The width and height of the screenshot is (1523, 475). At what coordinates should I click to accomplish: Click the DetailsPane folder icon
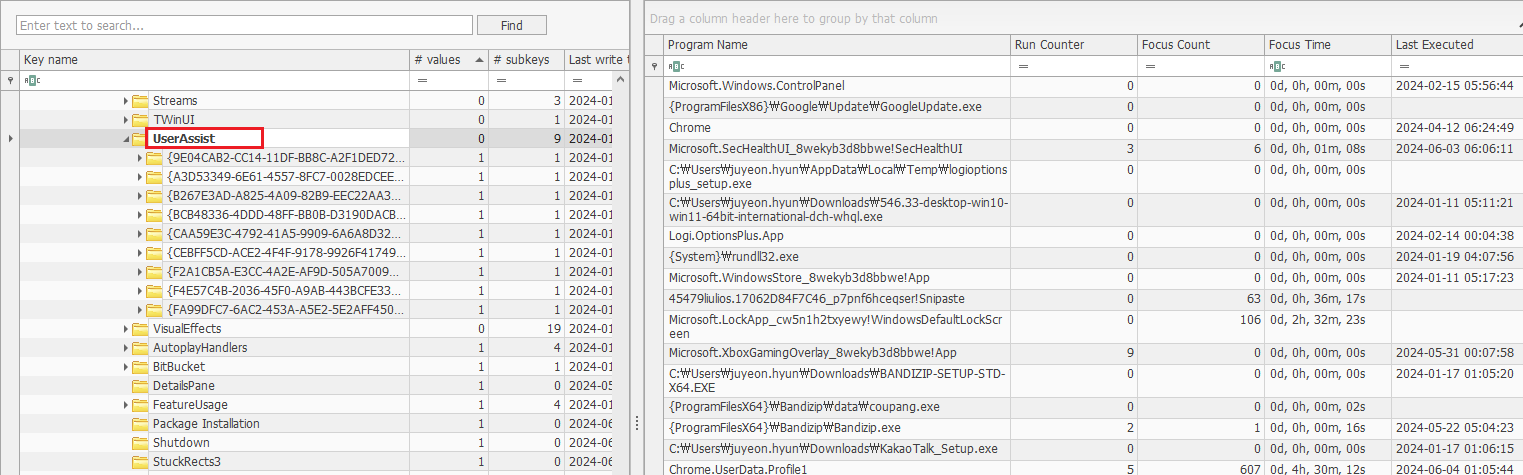point(140,385)
